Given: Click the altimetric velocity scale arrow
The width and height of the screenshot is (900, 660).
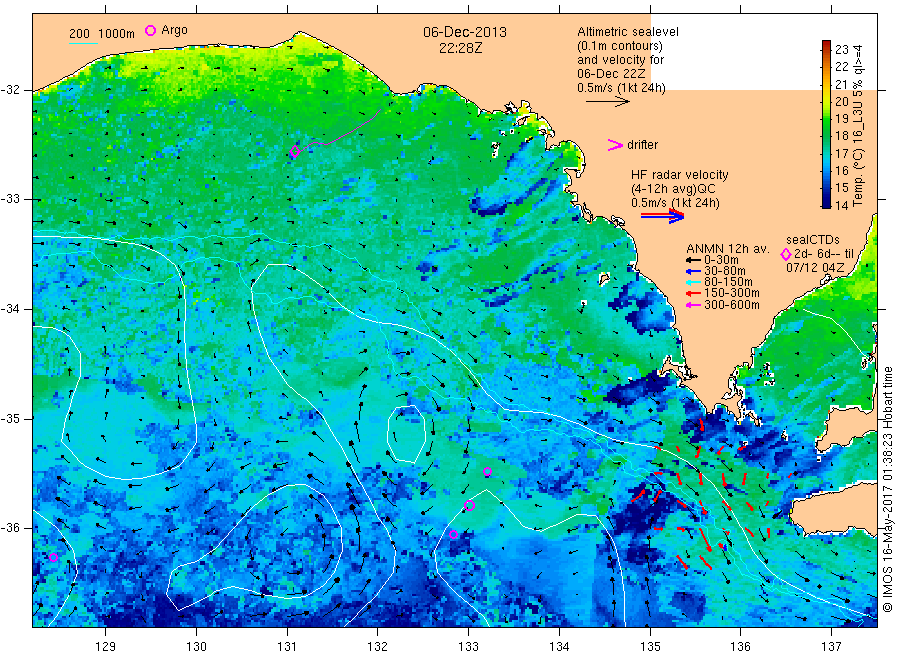Looking at the screenshot, I should (x=607, y=102).
